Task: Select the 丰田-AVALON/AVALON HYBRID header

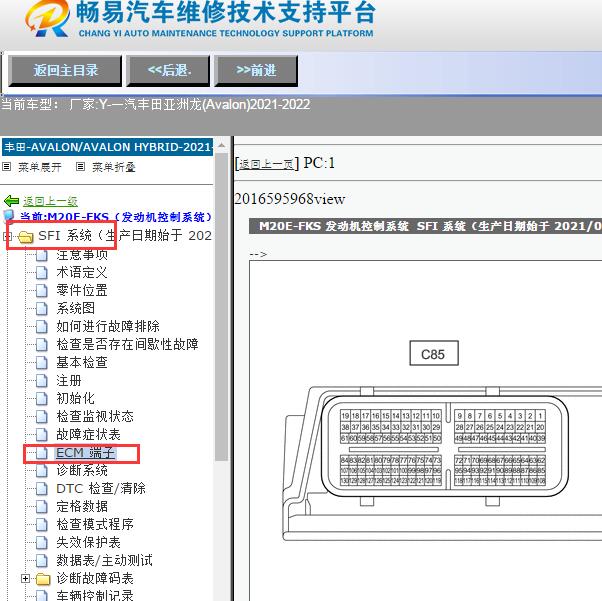Action: pos(108,147)
